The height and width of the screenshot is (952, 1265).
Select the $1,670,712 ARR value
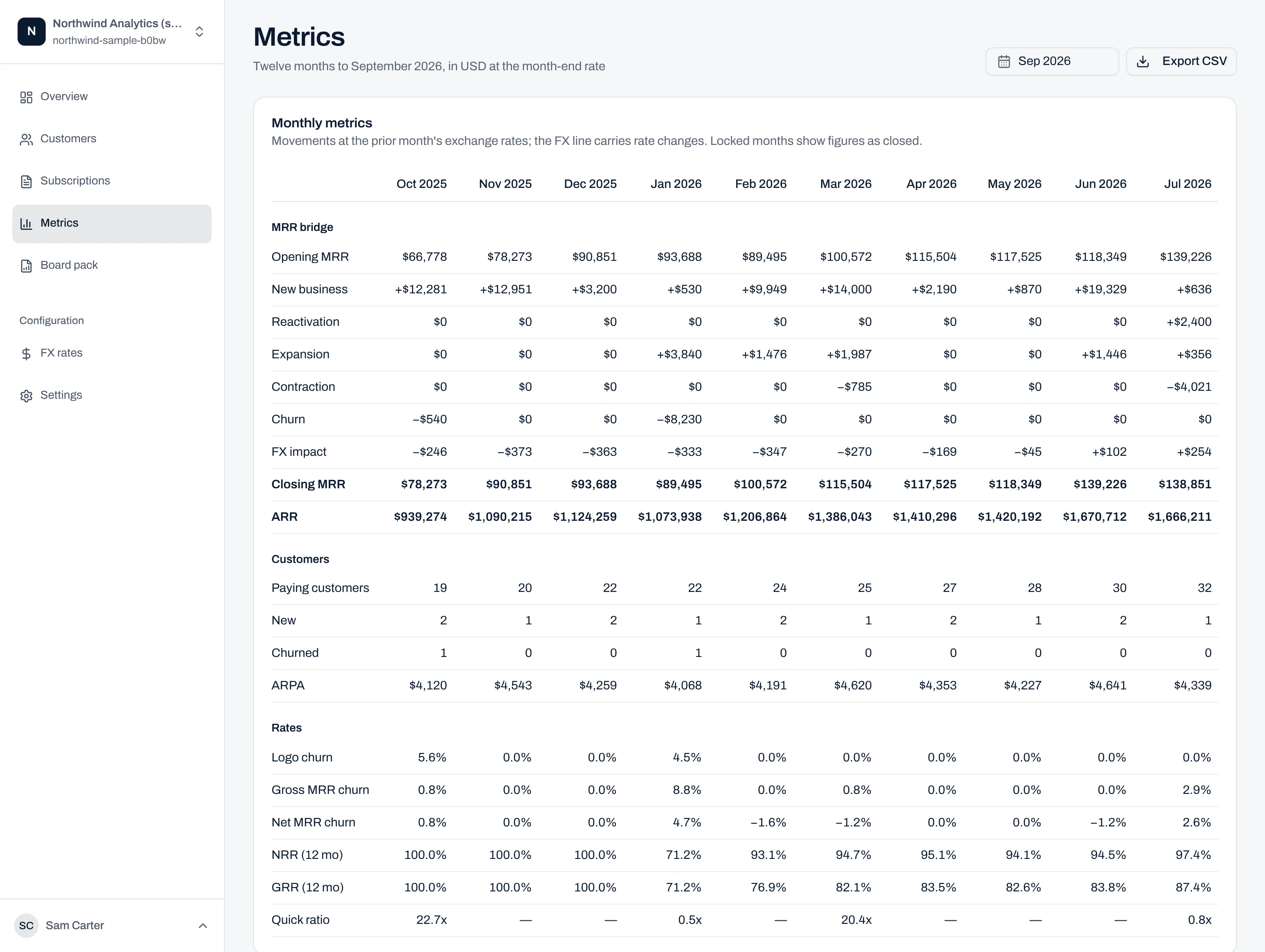(1095, 517)
